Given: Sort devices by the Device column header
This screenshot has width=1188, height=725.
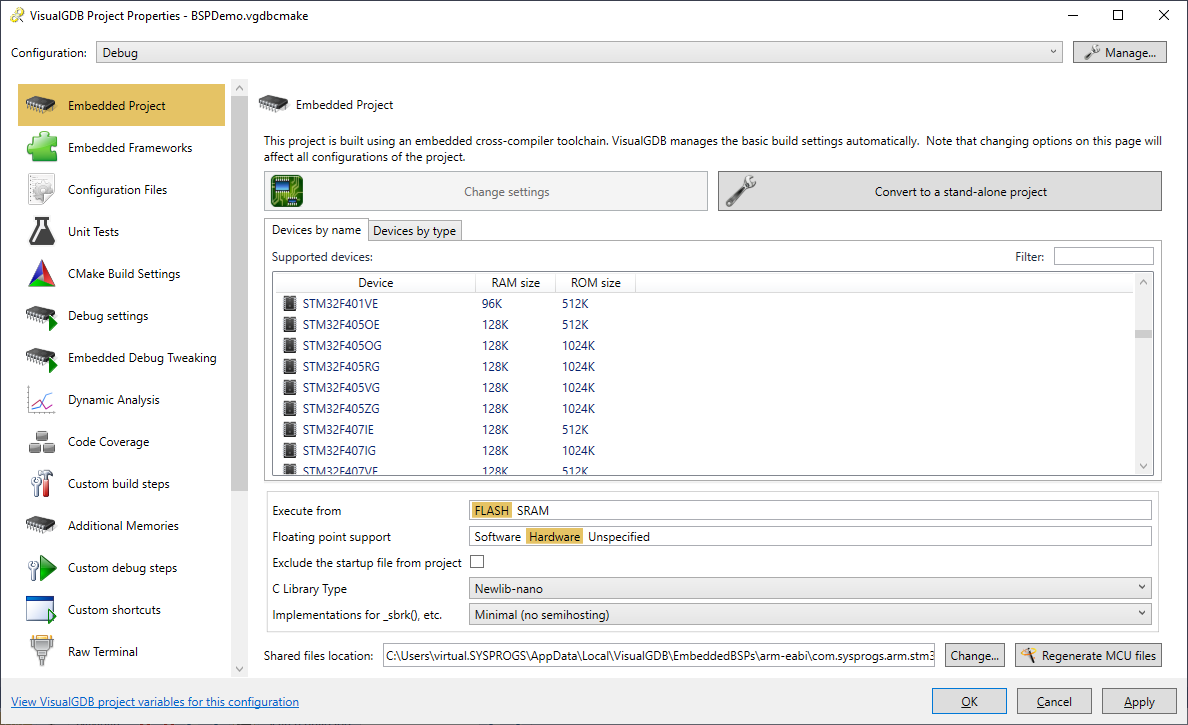Looking at the screenshot, I should 375,283.
